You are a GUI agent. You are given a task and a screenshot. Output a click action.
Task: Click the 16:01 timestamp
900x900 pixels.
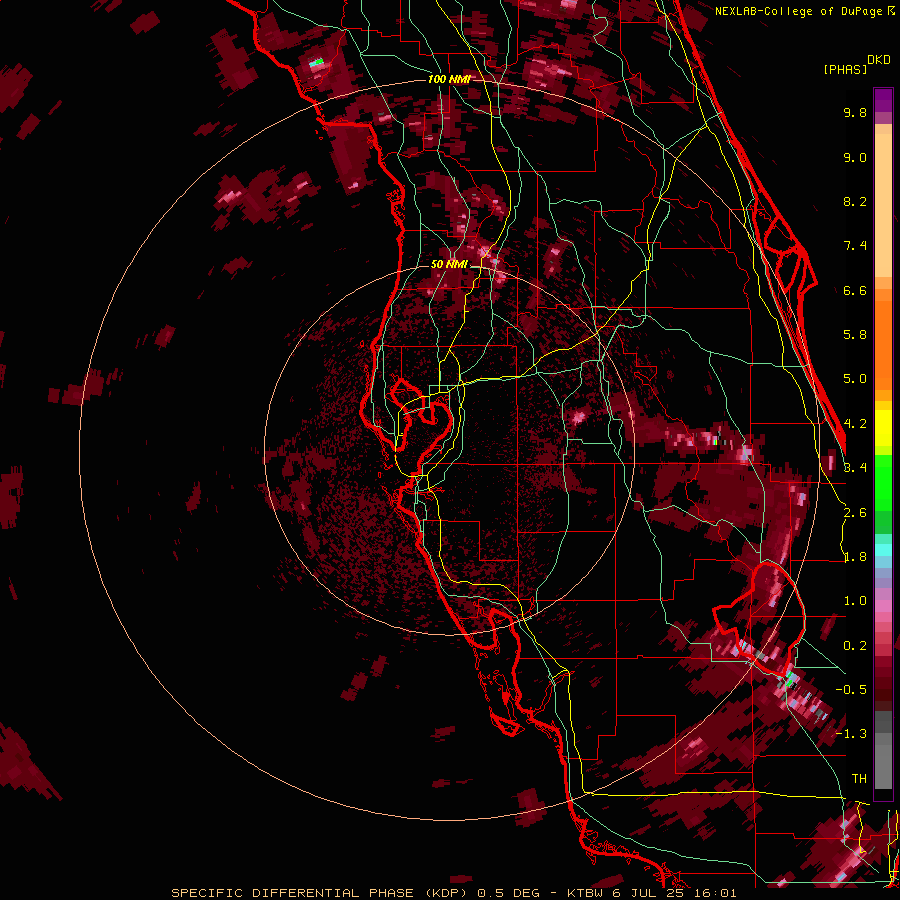[715, 893]
